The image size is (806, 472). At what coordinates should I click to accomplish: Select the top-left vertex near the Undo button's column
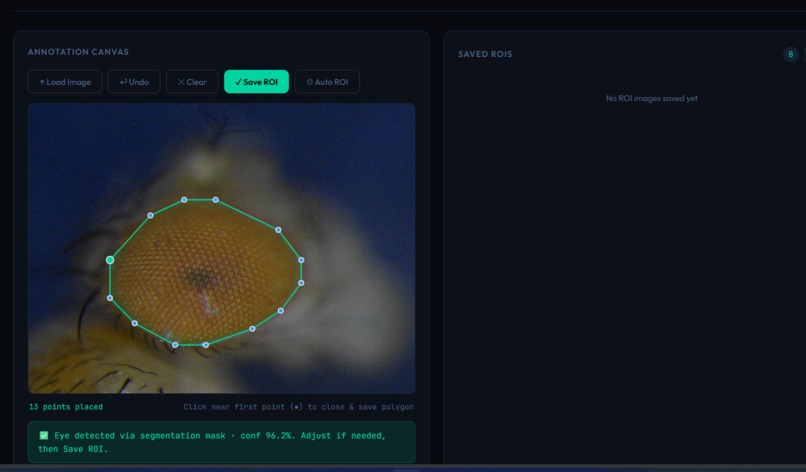(150, 215)
